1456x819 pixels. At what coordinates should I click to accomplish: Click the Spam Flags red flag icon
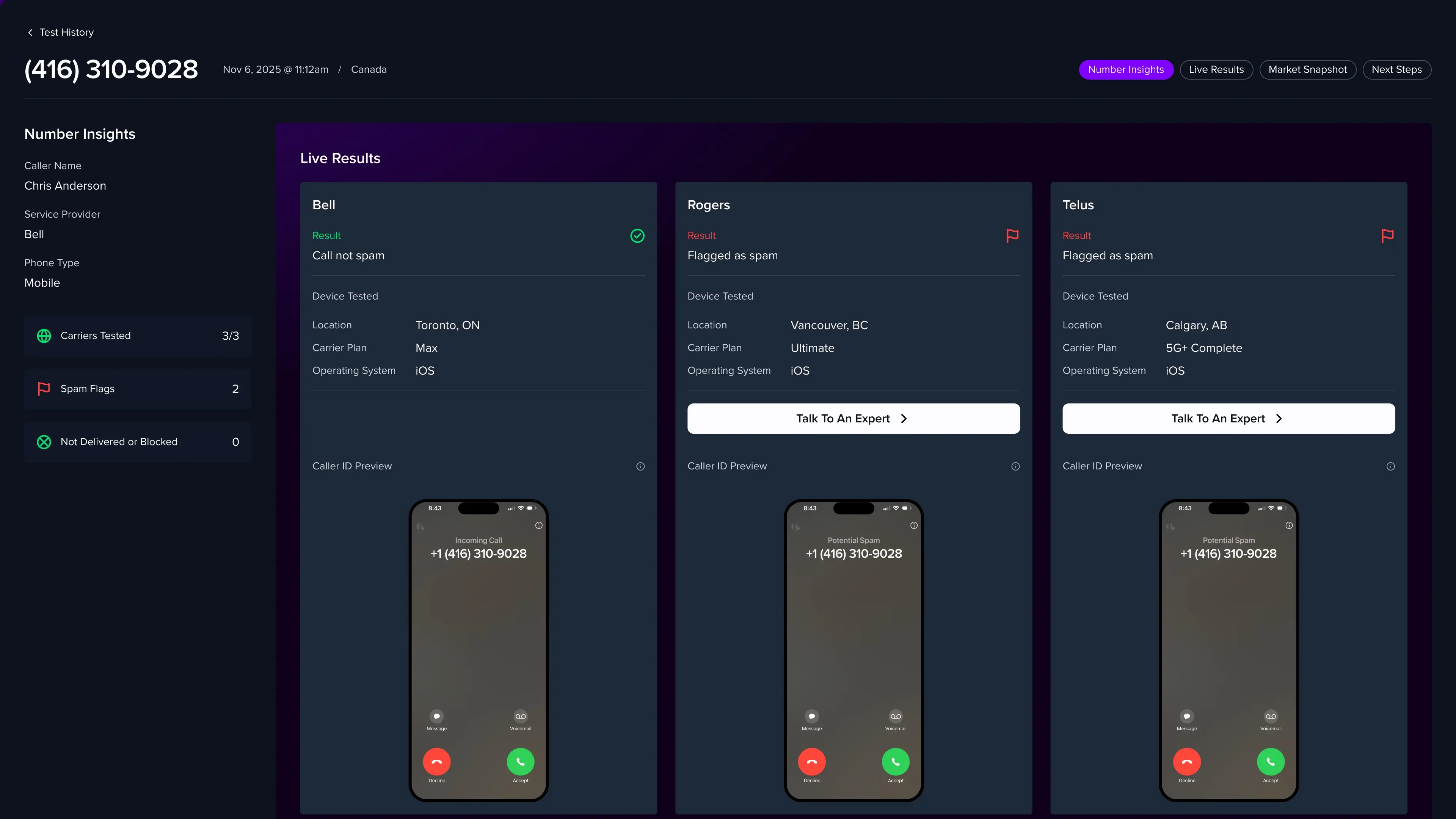click(x=44, y=389)
